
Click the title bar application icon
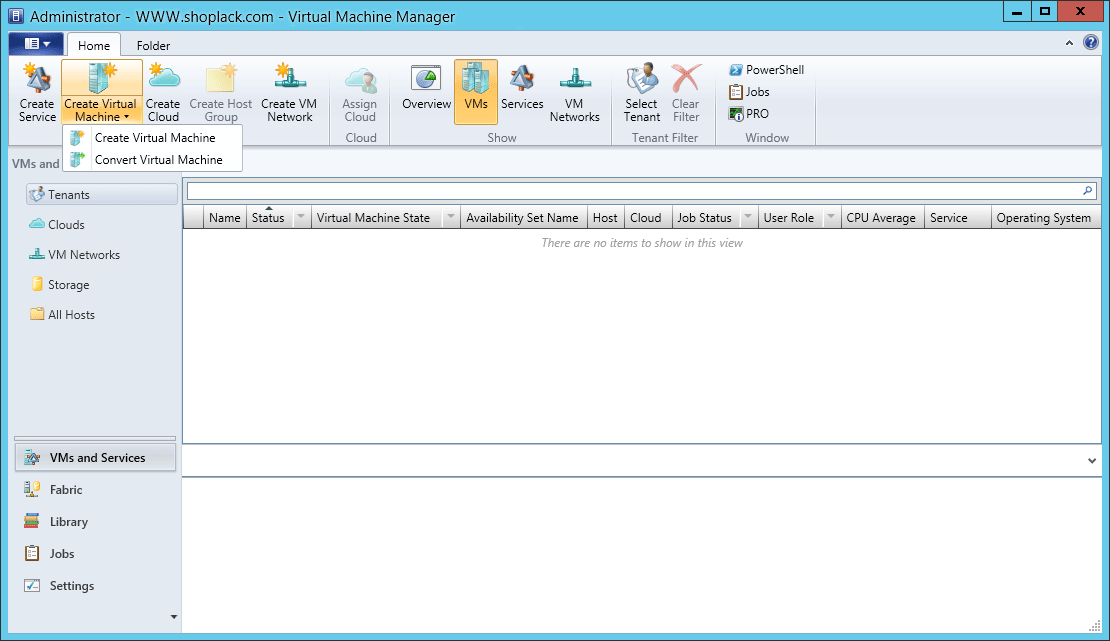[16, 16]
